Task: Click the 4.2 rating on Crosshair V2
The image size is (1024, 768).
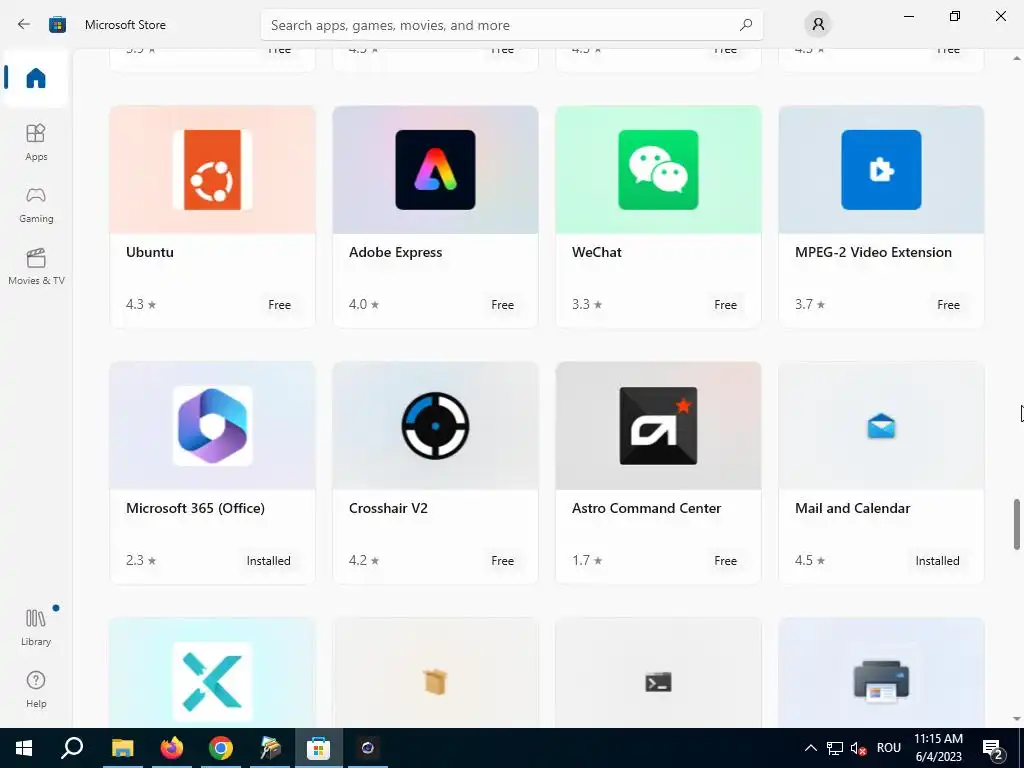Action: pyautogui.click(x=364, y=560)
